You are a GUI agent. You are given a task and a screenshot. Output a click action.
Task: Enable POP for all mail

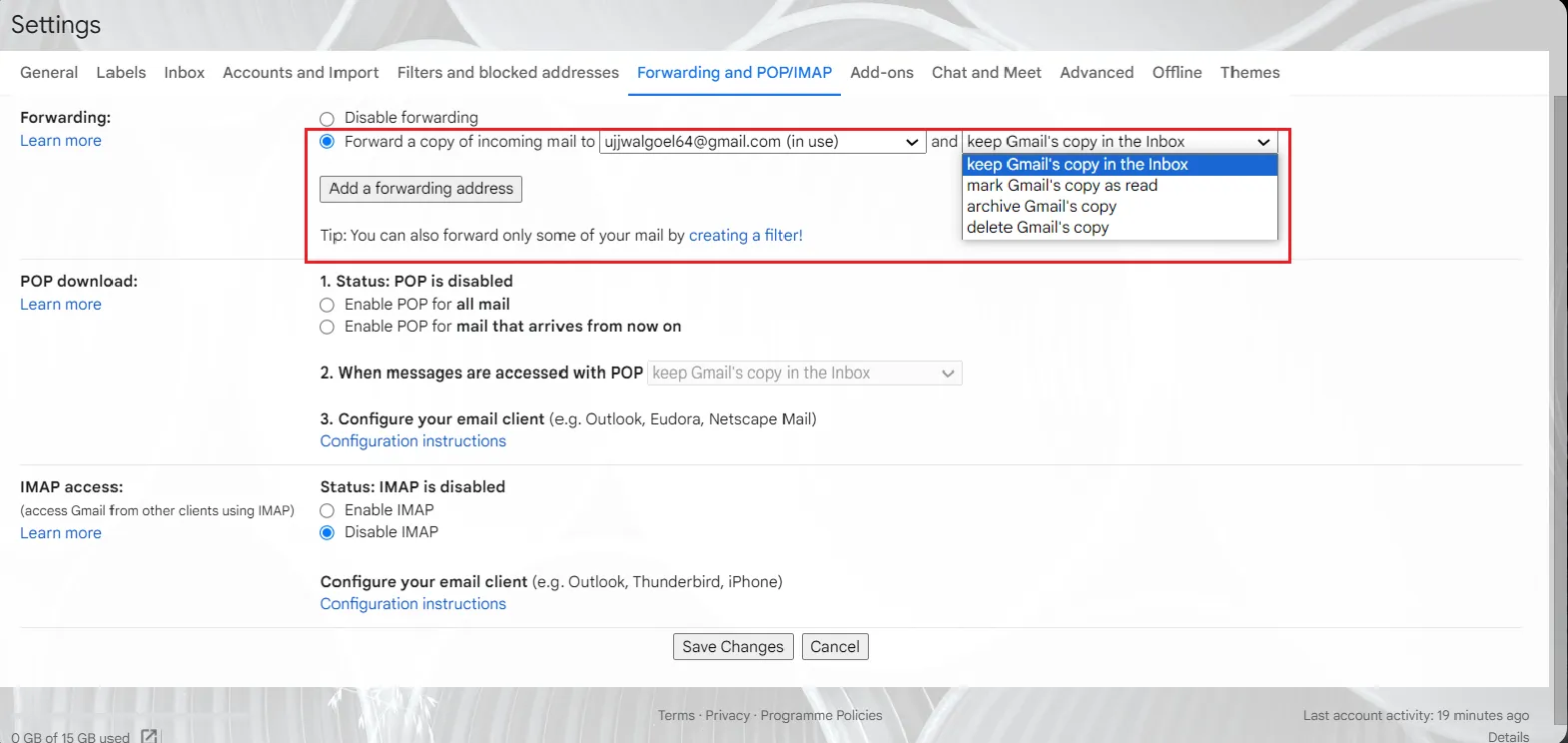pyautogui.click(x=327, y=305)
